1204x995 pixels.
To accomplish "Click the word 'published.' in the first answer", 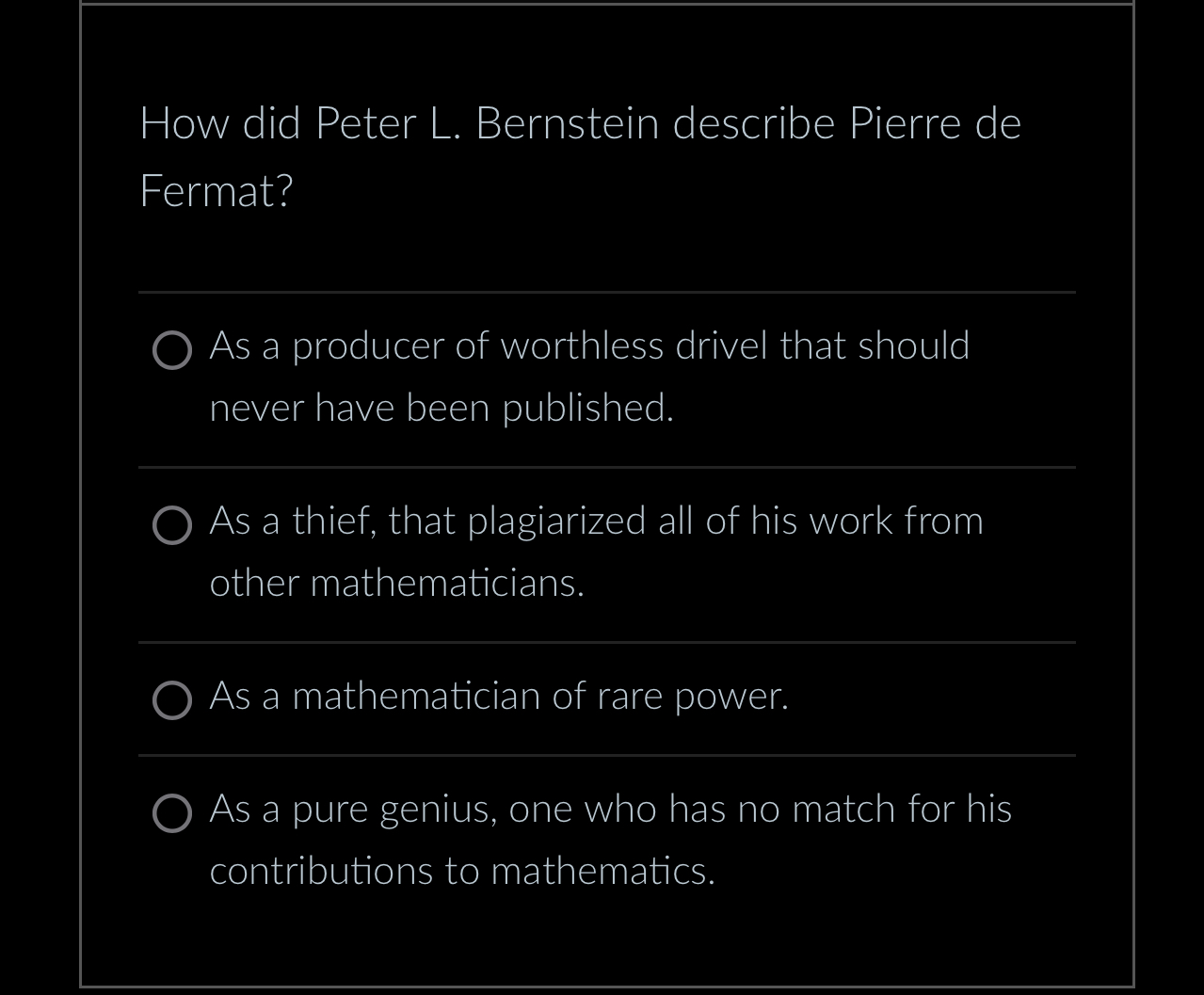I will 587,409.
